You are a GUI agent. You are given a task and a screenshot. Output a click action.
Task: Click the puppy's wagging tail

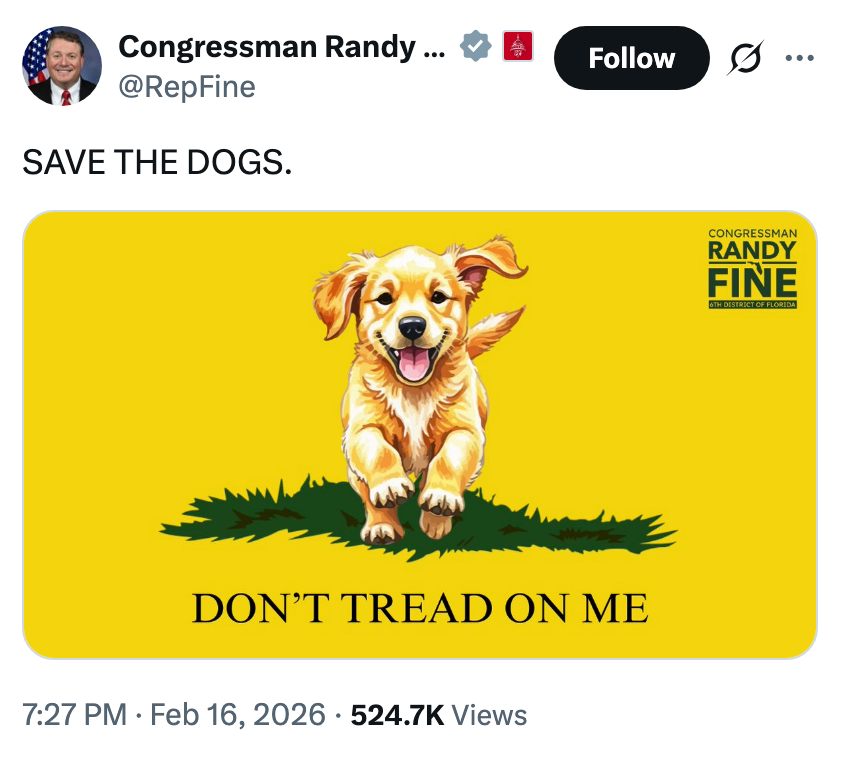[x=495, y=330]
